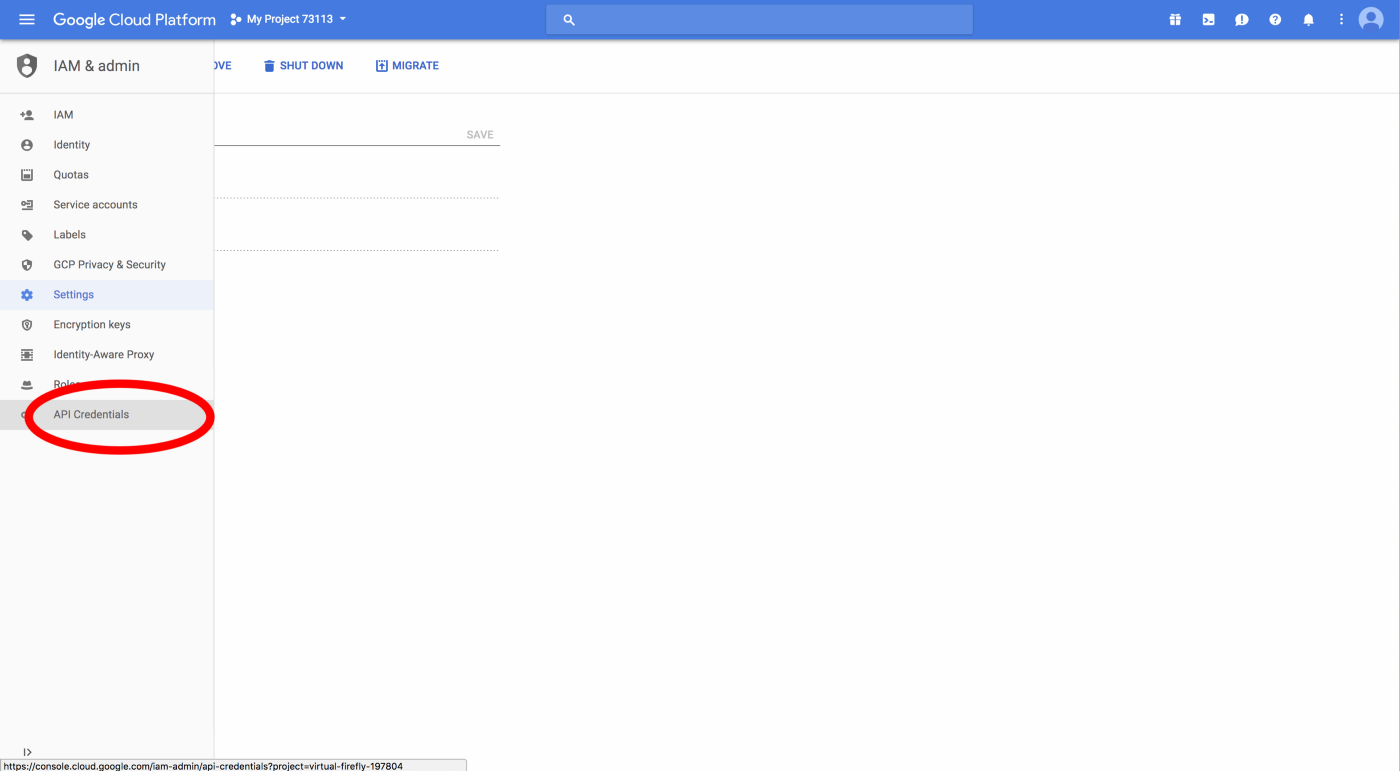Expand My Project 73113 project selector
Viewport: 1400px width, 771px height.
tap(288, 20)
